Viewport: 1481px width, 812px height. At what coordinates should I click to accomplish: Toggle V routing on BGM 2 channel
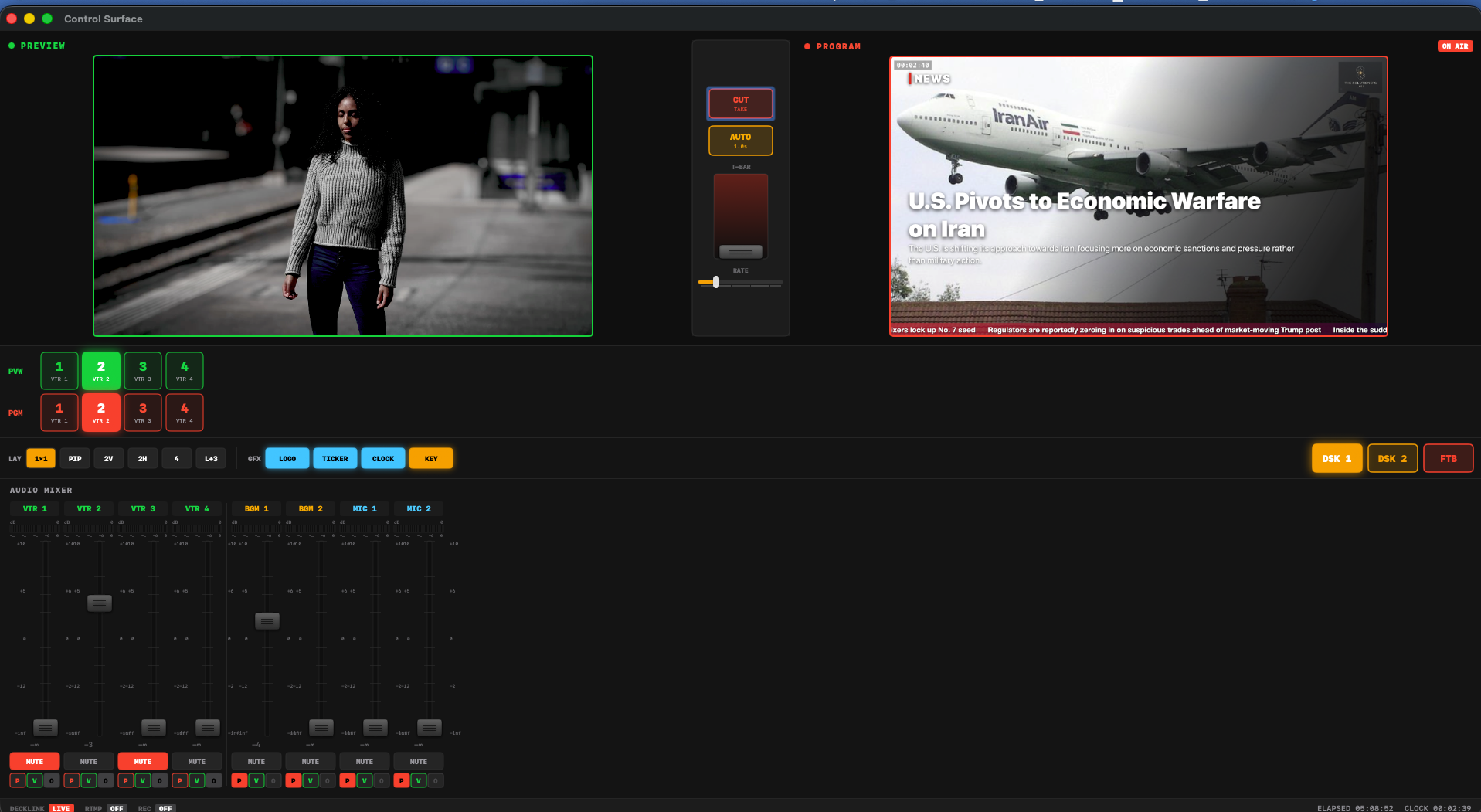[311, 780]
